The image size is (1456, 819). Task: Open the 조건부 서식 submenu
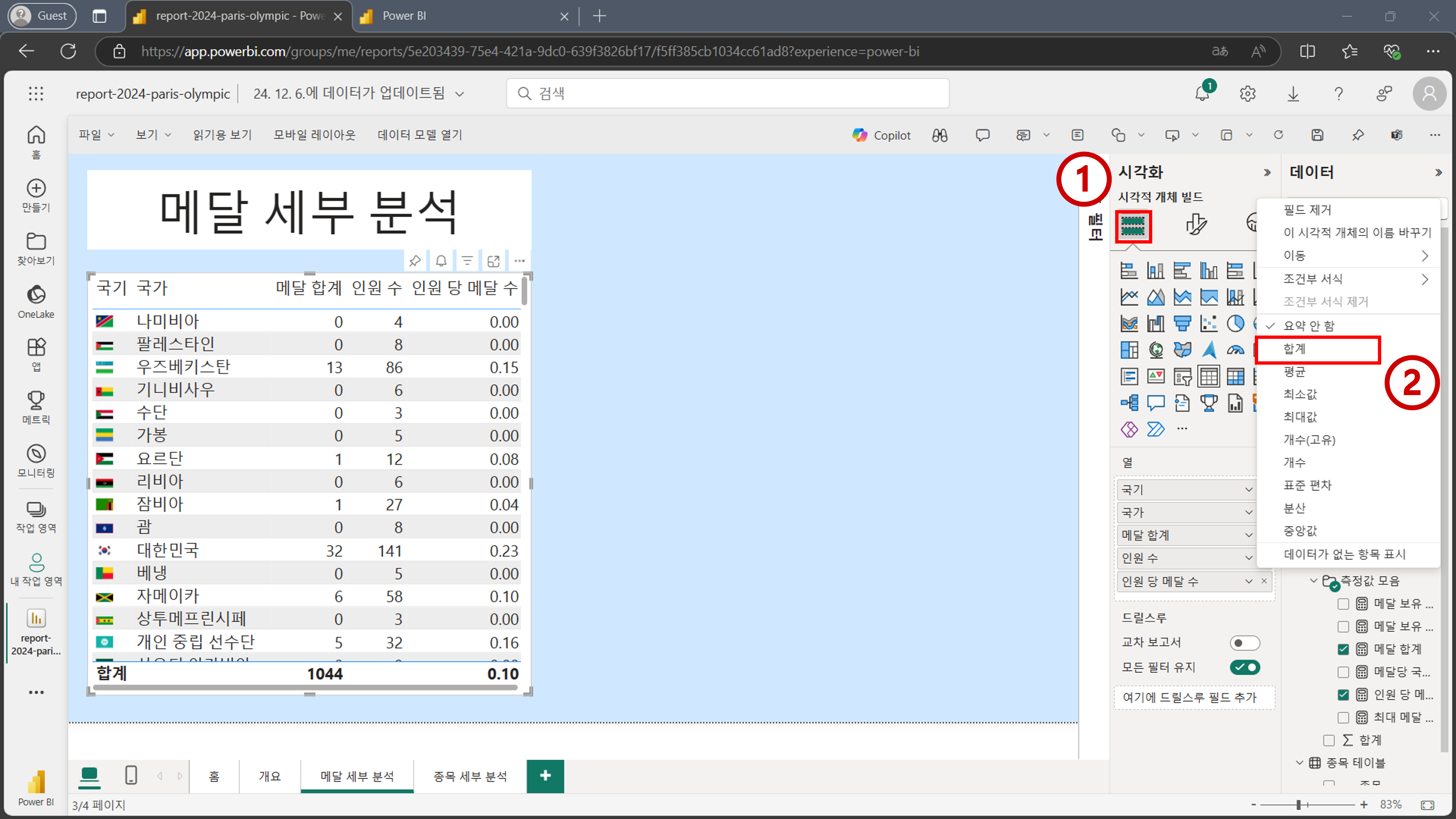[x=1348, y=279]
